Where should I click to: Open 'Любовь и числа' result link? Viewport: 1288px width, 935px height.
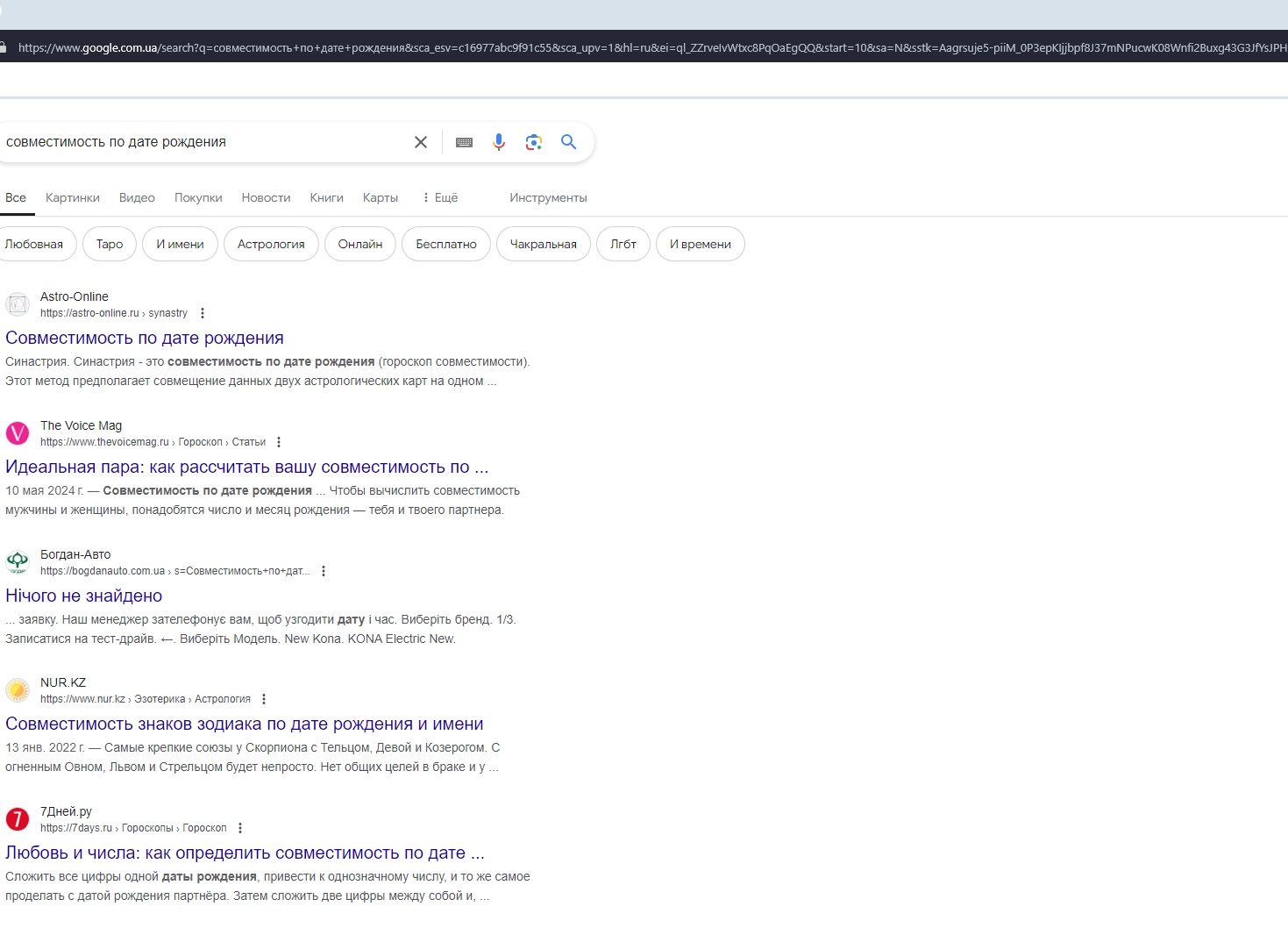(246, 853)
